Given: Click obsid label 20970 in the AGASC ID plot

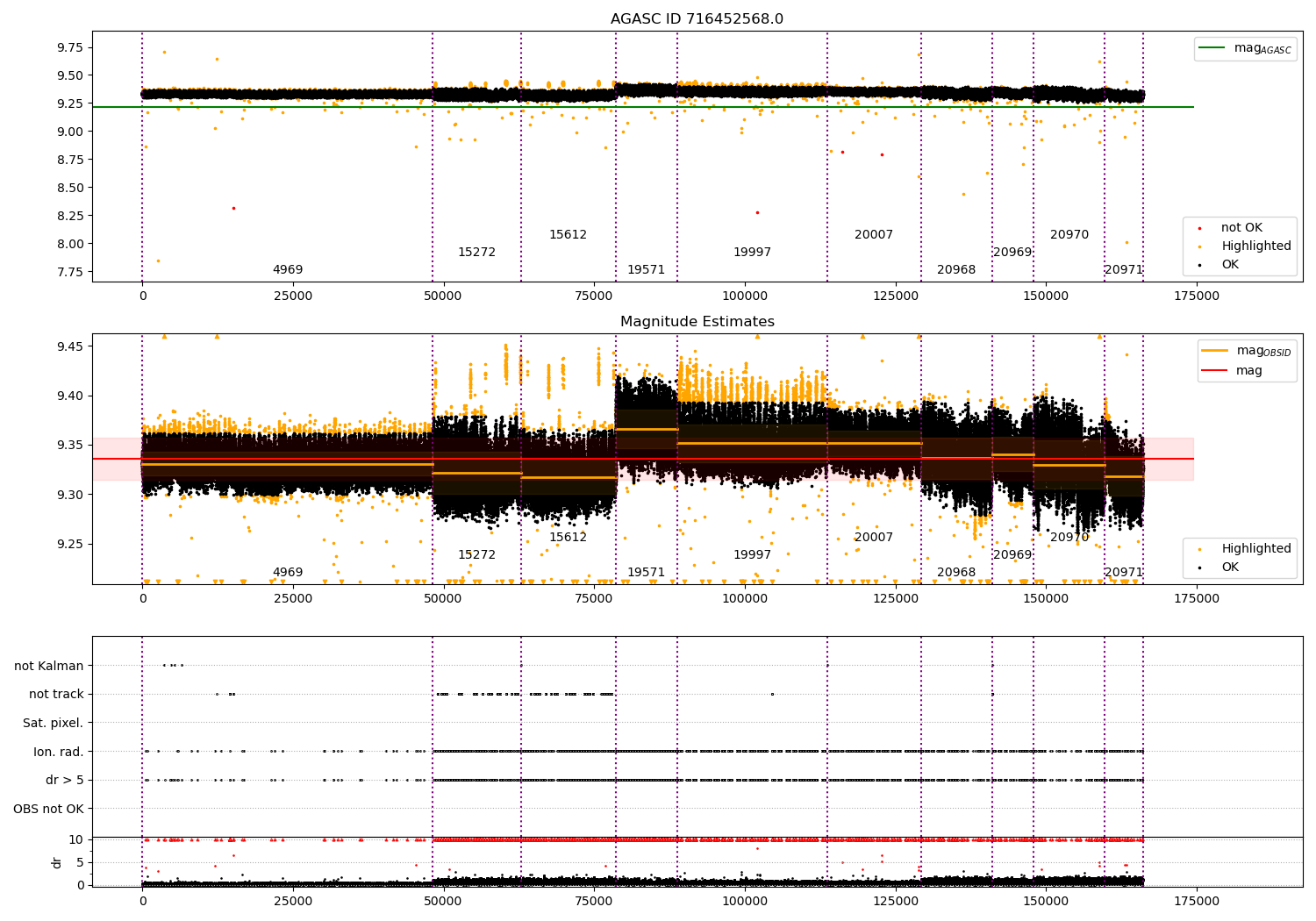Looking at the screenshot, I should coord(1069,234).
